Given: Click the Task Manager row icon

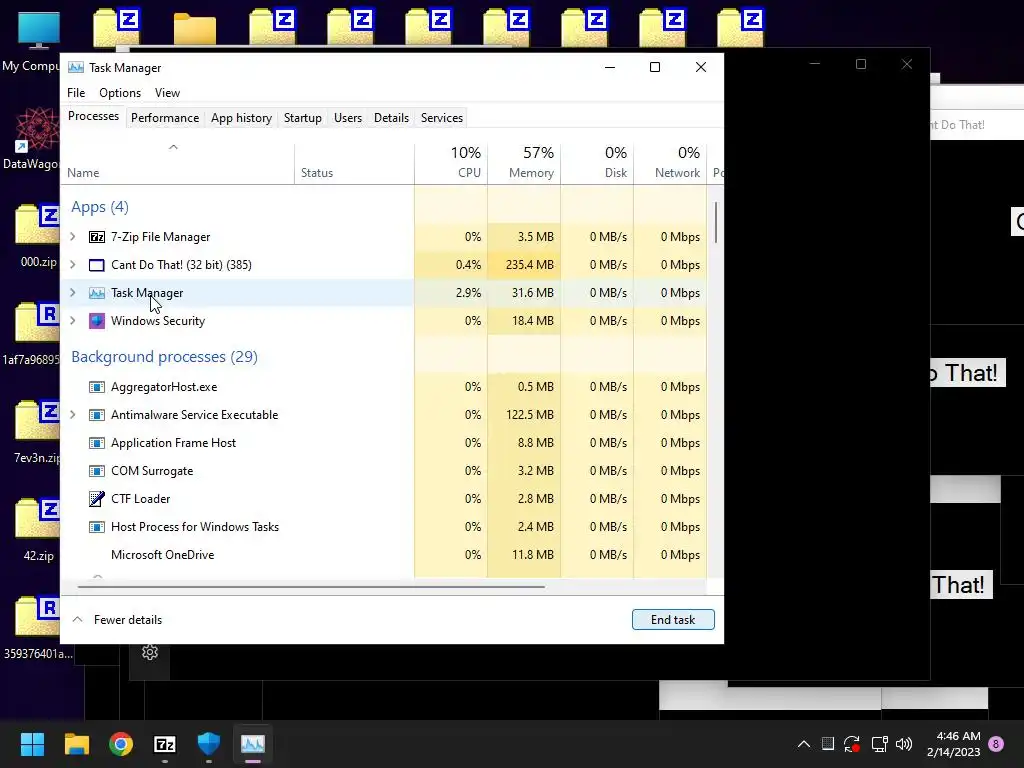Looking at the screenshot, I should coord(97,293).
